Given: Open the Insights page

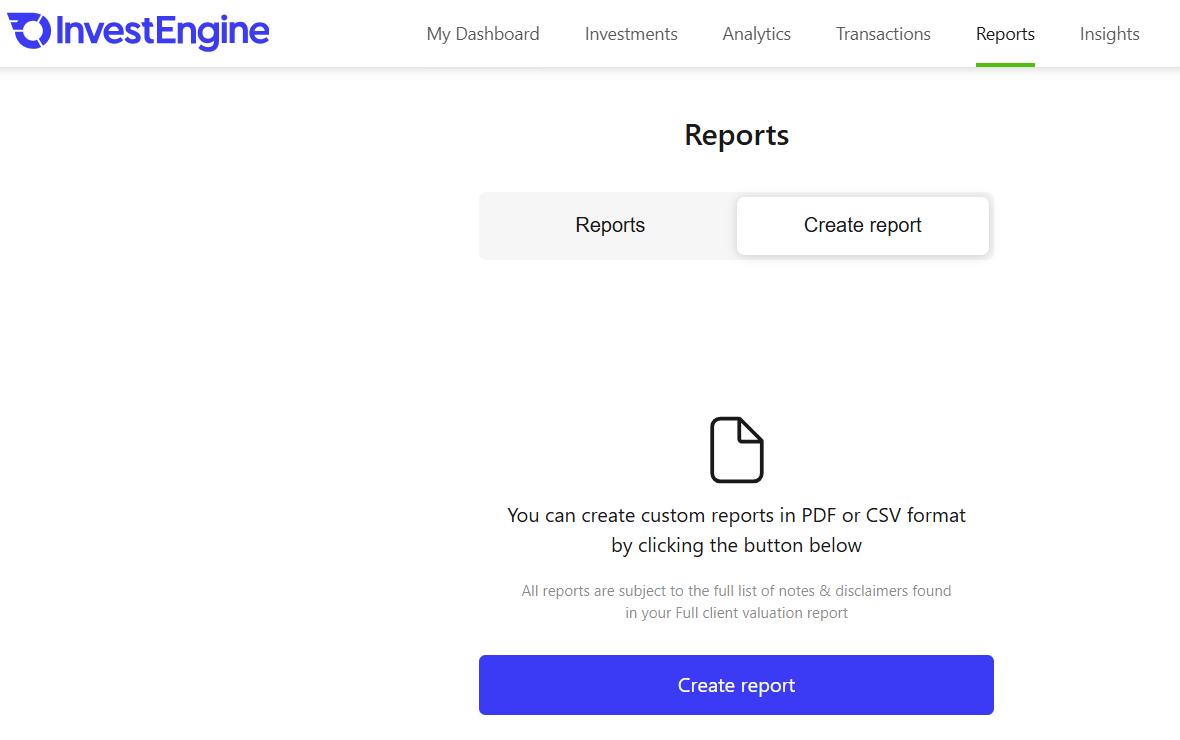Looking at the screenshot, I should click(1109, 34).
